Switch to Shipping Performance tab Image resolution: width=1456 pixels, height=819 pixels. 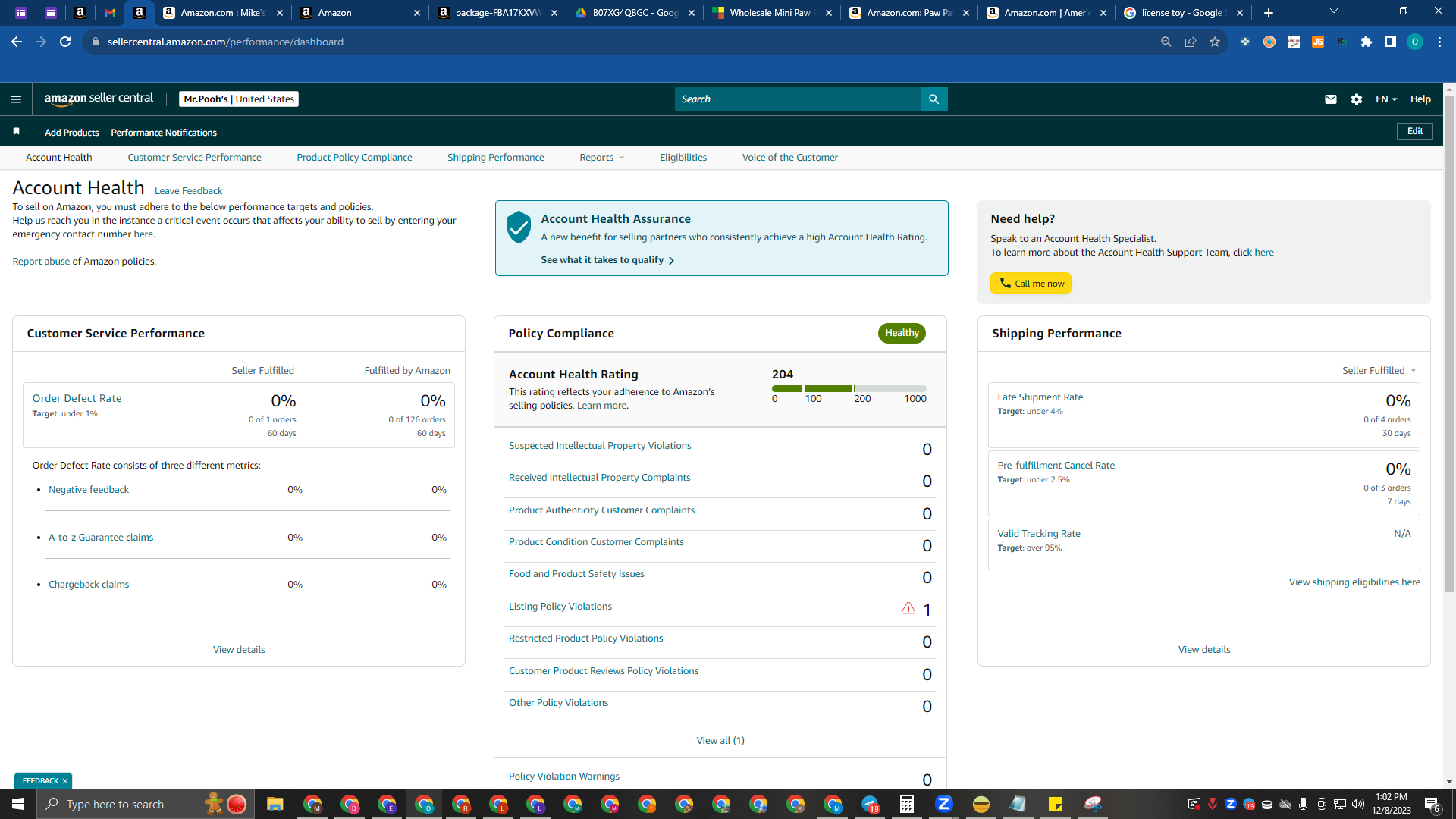(x=495, y=158)
